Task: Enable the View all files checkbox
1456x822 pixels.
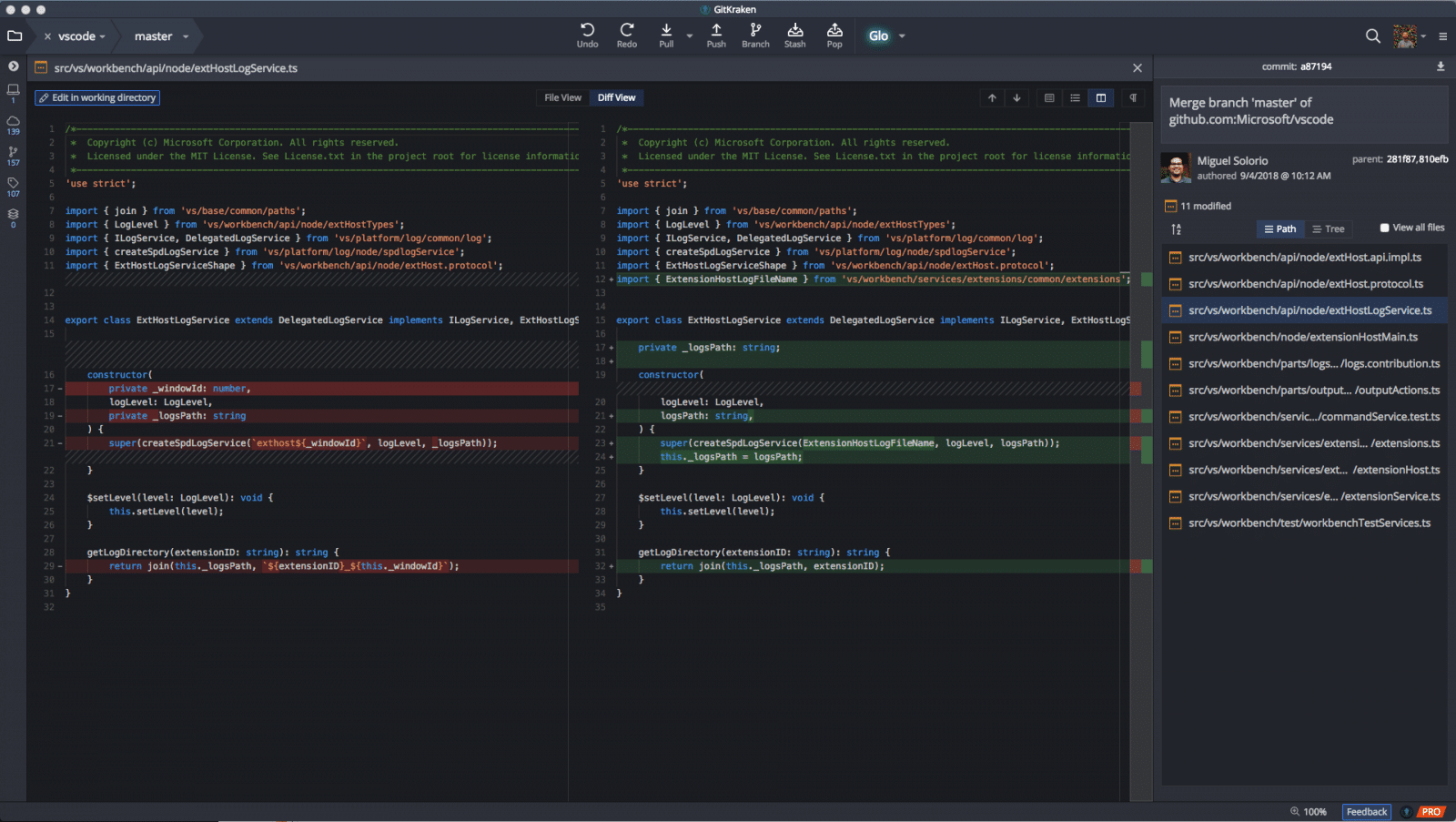Action: tap(1384, 228)
